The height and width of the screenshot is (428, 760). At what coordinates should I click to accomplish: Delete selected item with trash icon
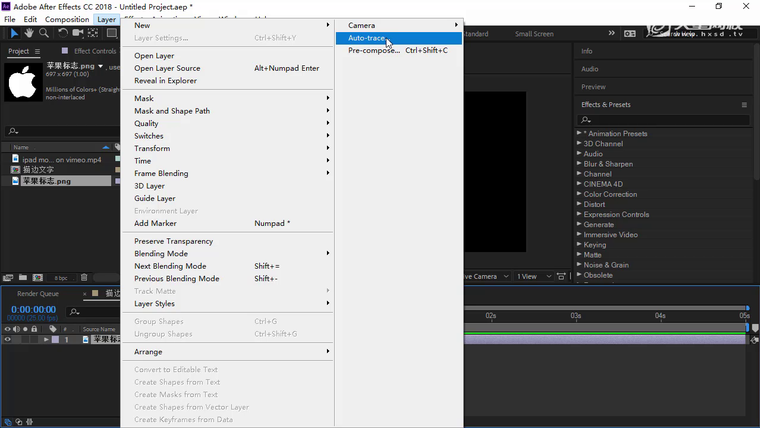click(84, 277)
